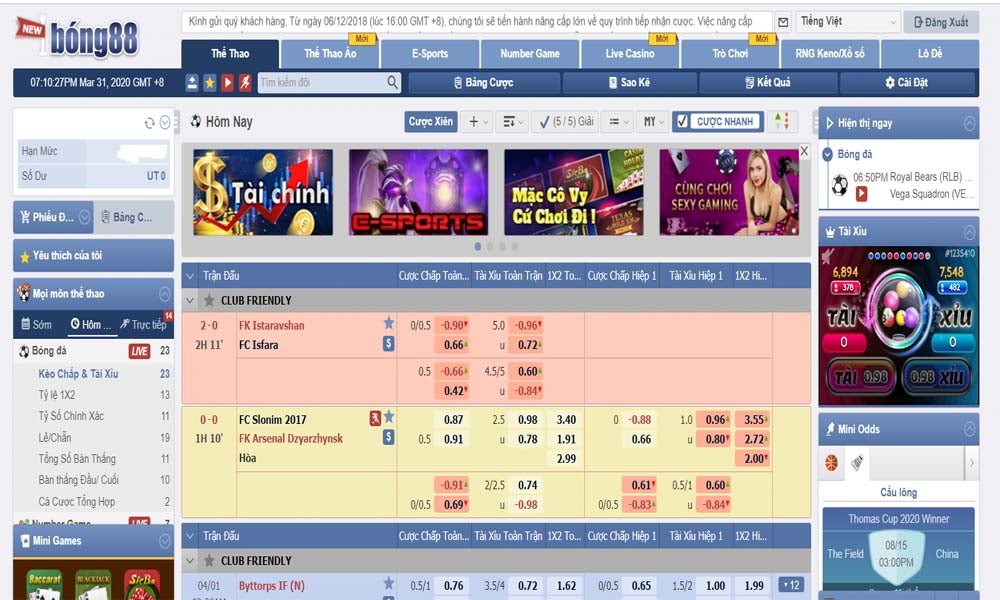Image resolution: width=1000 pixels, height=600 pixels.
Task: Switch to the Live Casino tab
Action: [x=630, y=53]
